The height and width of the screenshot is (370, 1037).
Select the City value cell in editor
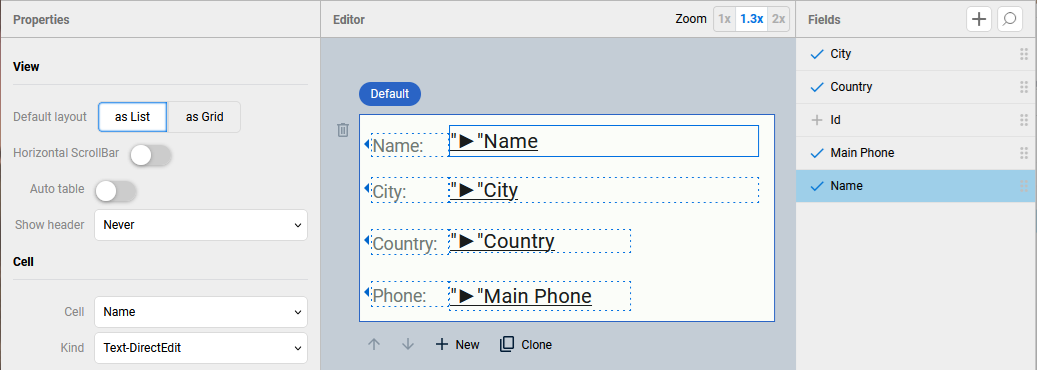point(604,190)
